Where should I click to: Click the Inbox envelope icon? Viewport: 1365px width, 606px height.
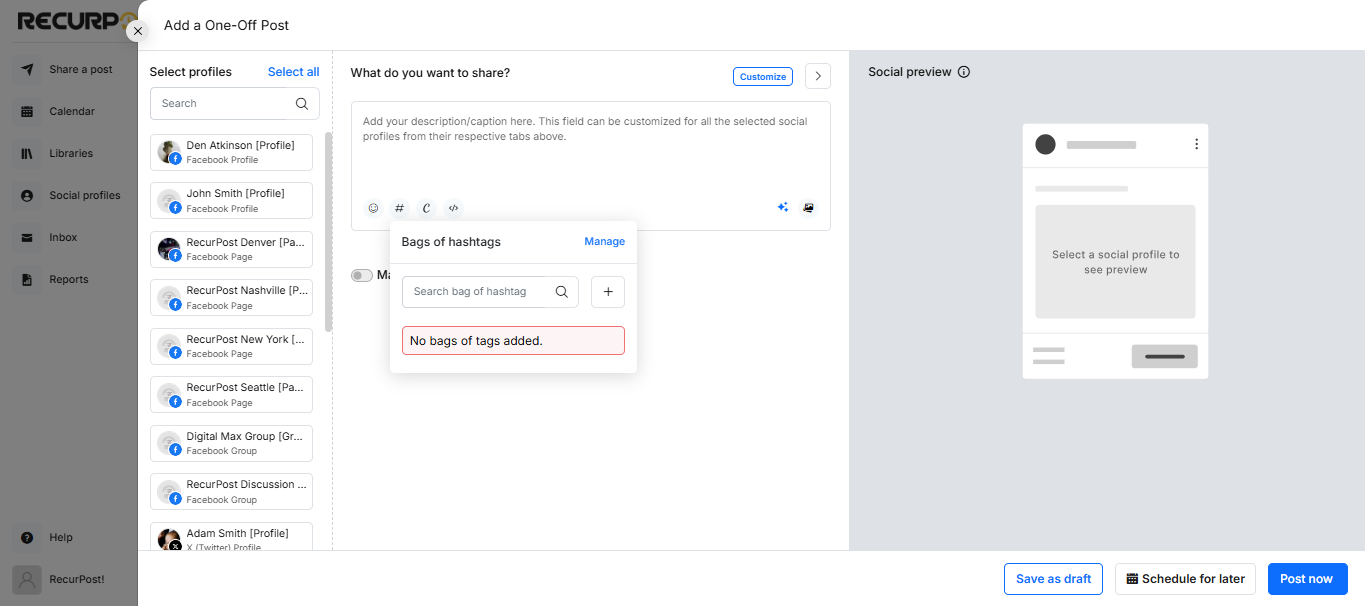[x=27, y=238]
